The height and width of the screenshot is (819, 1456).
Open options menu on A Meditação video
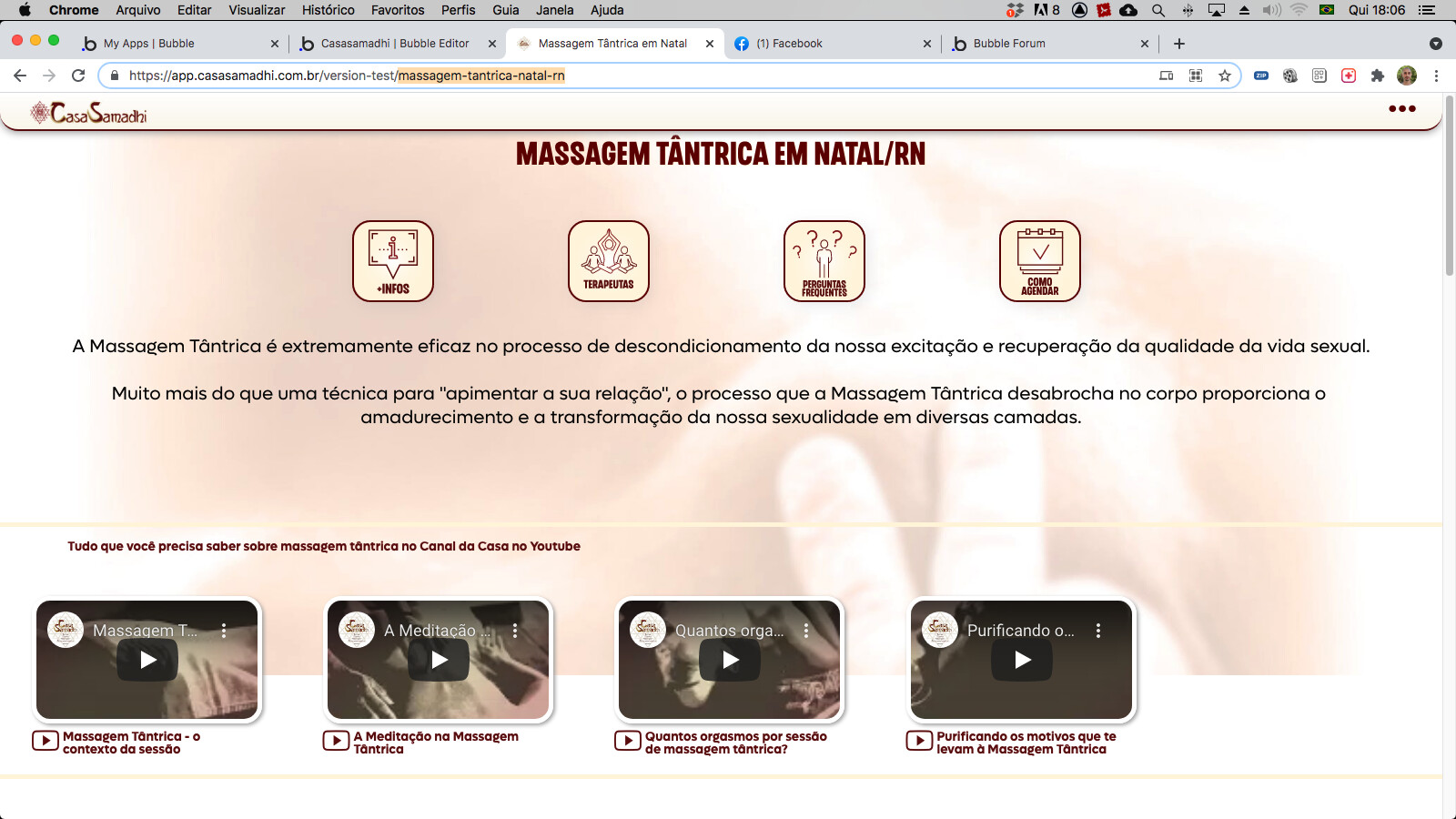pyautogui.click(x=515, y=631)
